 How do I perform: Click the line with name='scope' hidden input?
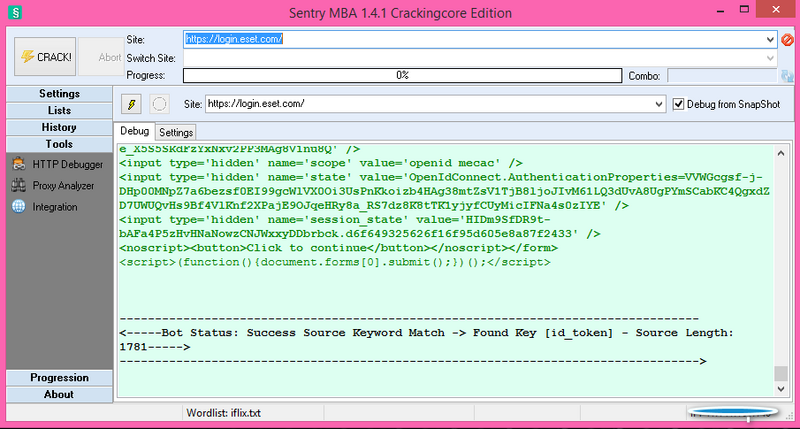point(321,163)
